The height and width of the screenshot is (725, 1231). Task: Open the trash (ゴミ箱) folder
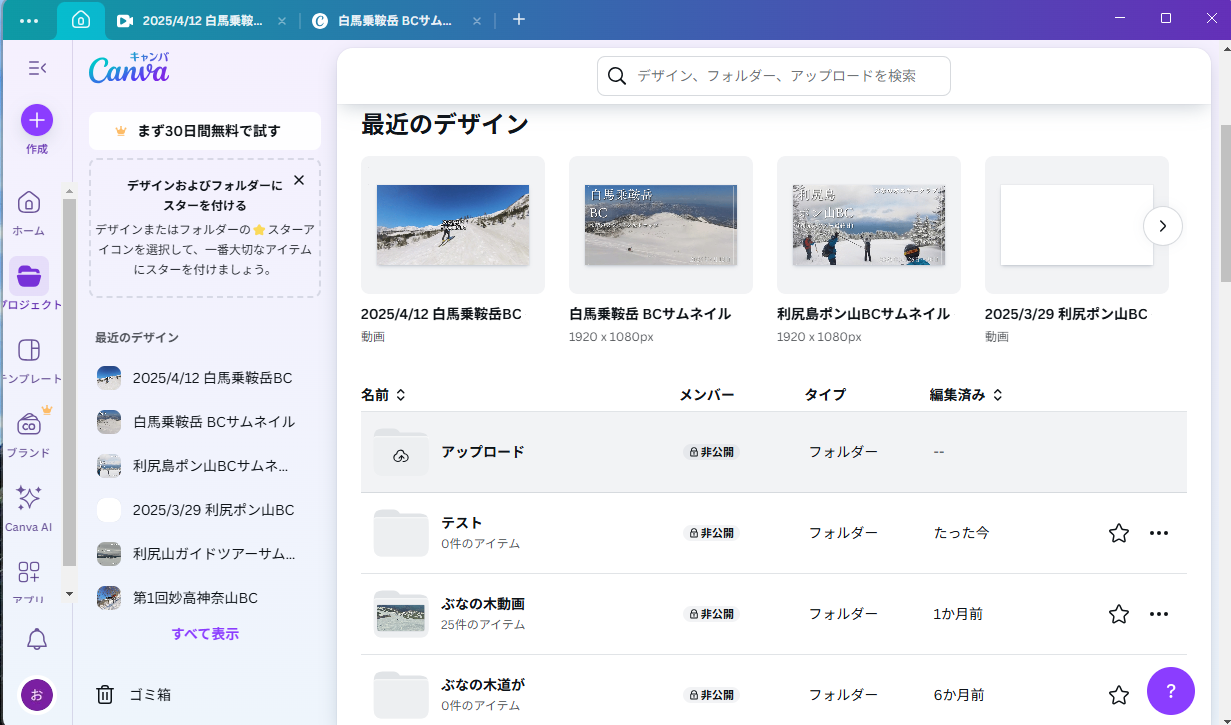click(x=134, y=694)
